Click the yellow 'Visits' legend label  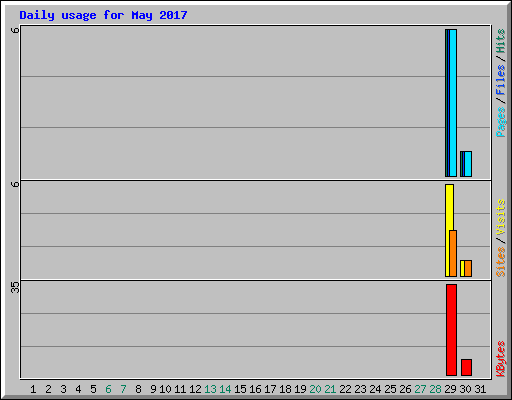click(x=501, y=217)
